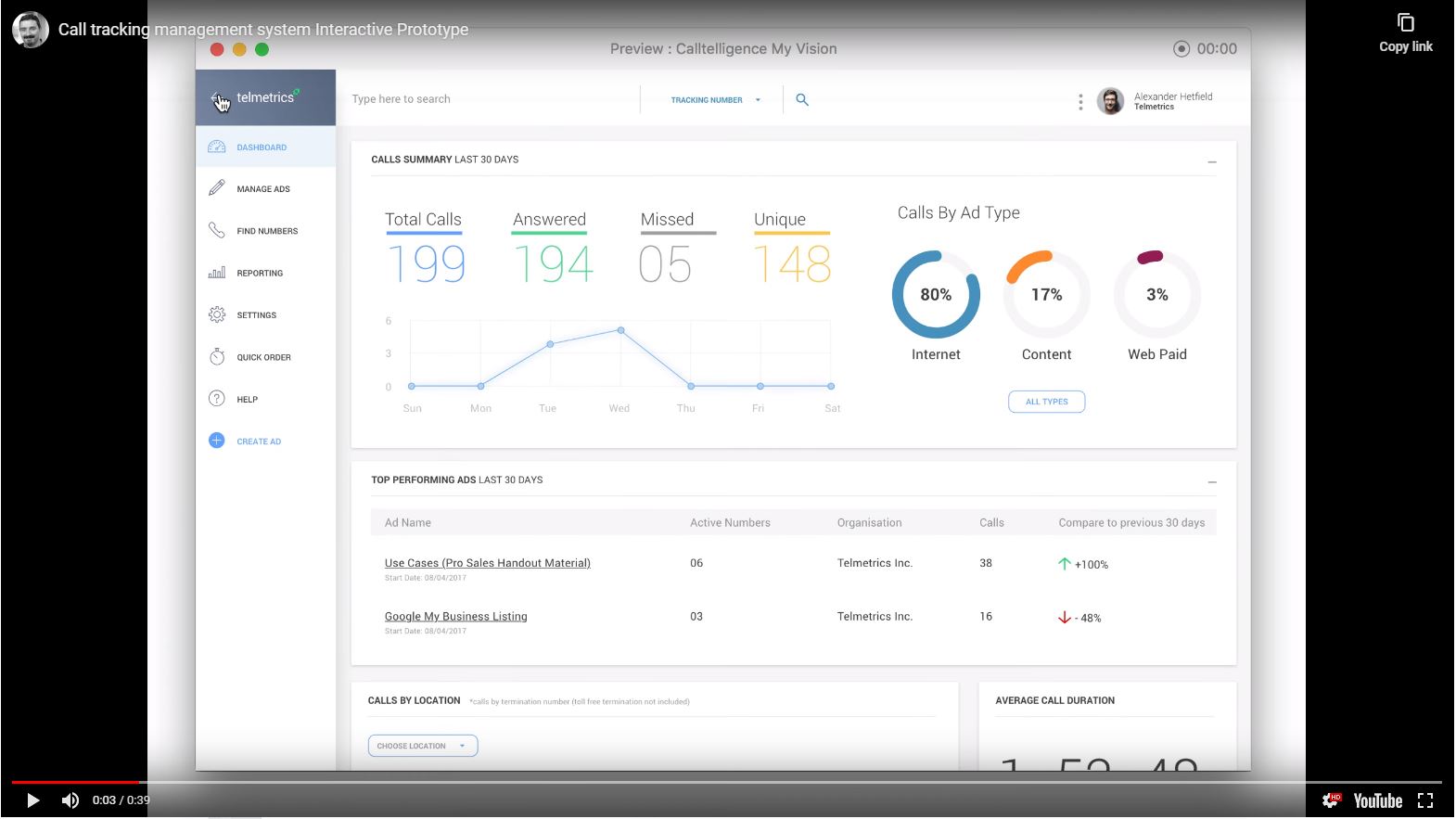The height and width of the screenshot is (819, 1456).
Task: Click the Unique 148 figure
Action: click(x=792, y=264)
